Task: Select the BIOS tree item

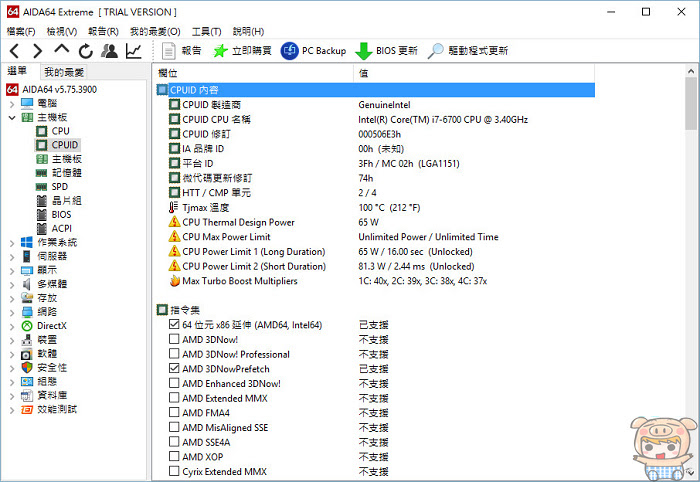Action: click(x=54, y=215)
